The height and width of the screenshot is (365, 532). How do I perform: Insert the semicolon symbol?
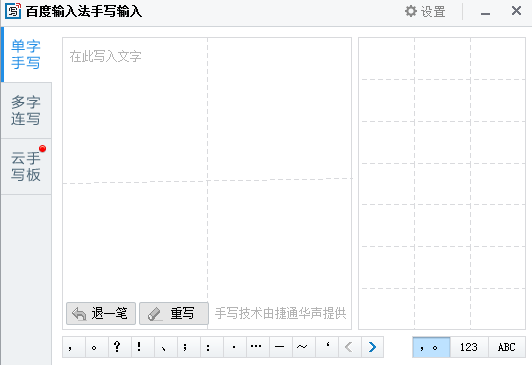(189, 347)
